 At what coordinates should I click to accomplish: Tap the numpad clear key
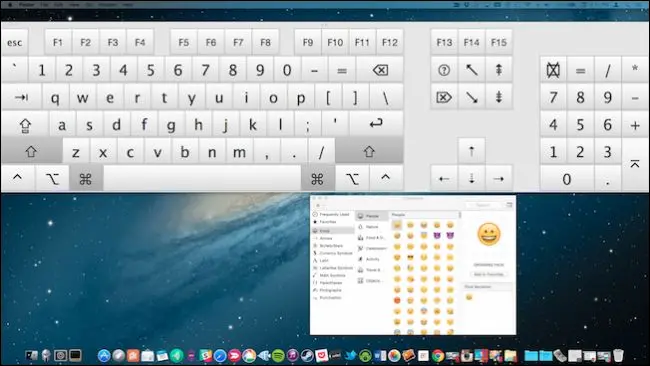pyautogui.click(x=553, y=70)
